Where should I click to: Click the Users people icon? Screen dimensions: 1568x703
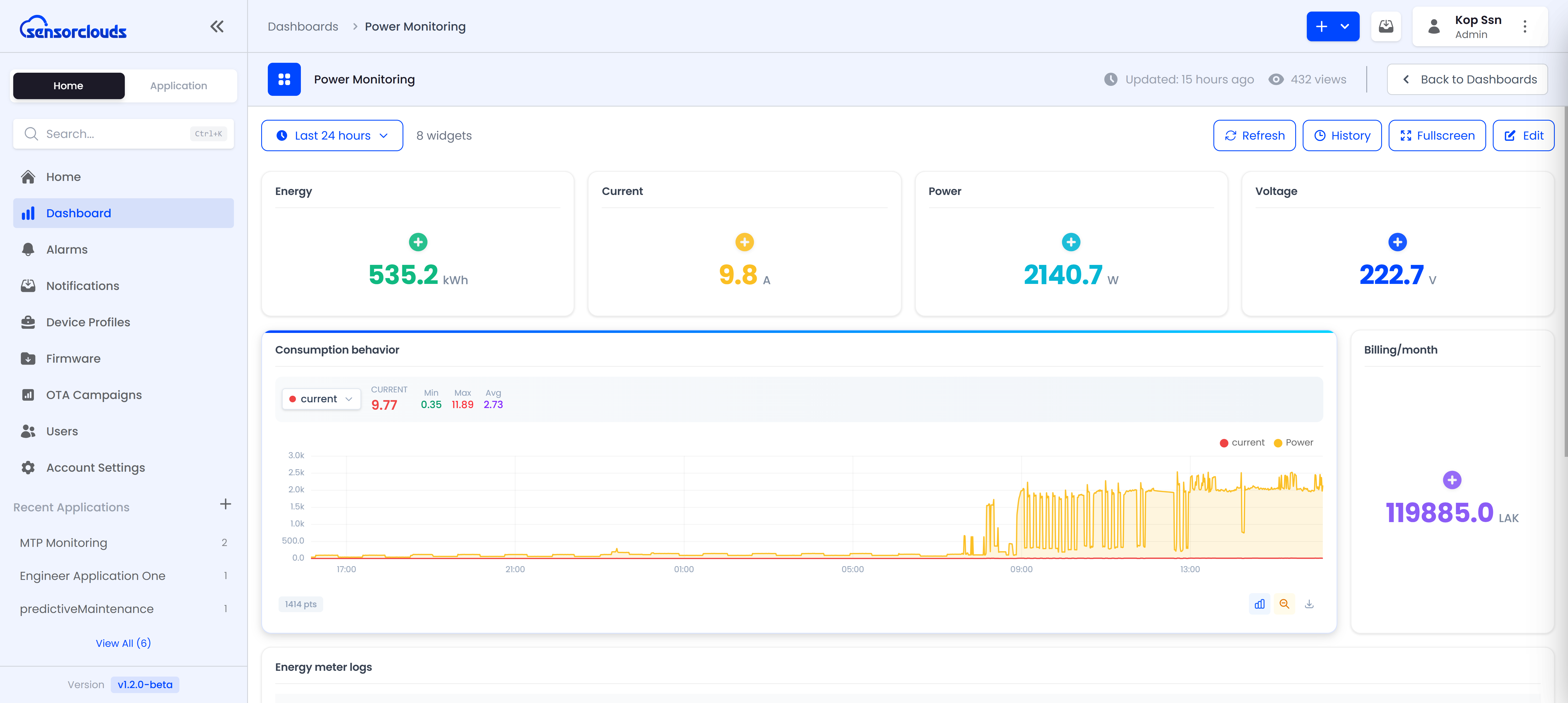pos(28,431)
